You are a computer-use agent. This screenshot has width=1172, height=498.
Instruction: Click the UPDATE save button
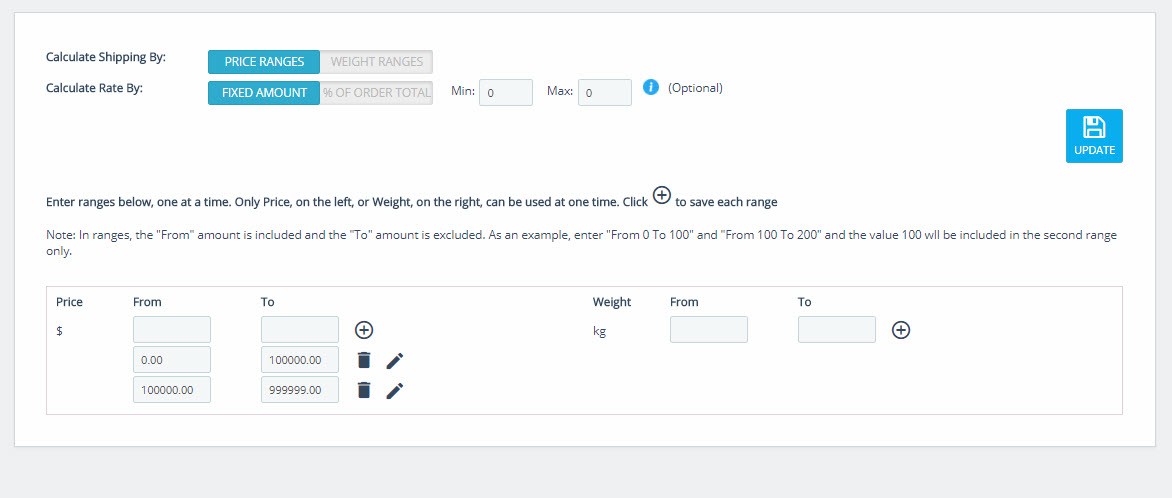tap(1094, 136)
